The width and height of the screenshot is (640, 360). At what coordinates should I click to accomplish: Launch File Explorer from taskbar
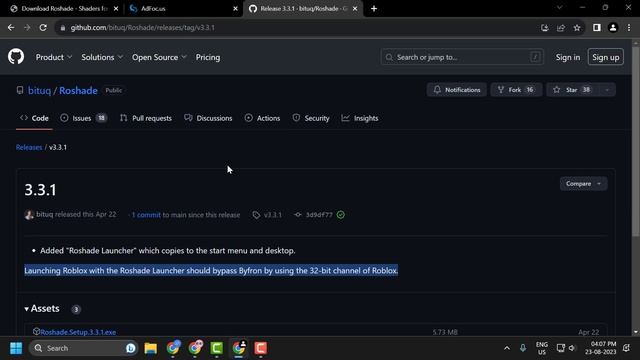(151, 348)
